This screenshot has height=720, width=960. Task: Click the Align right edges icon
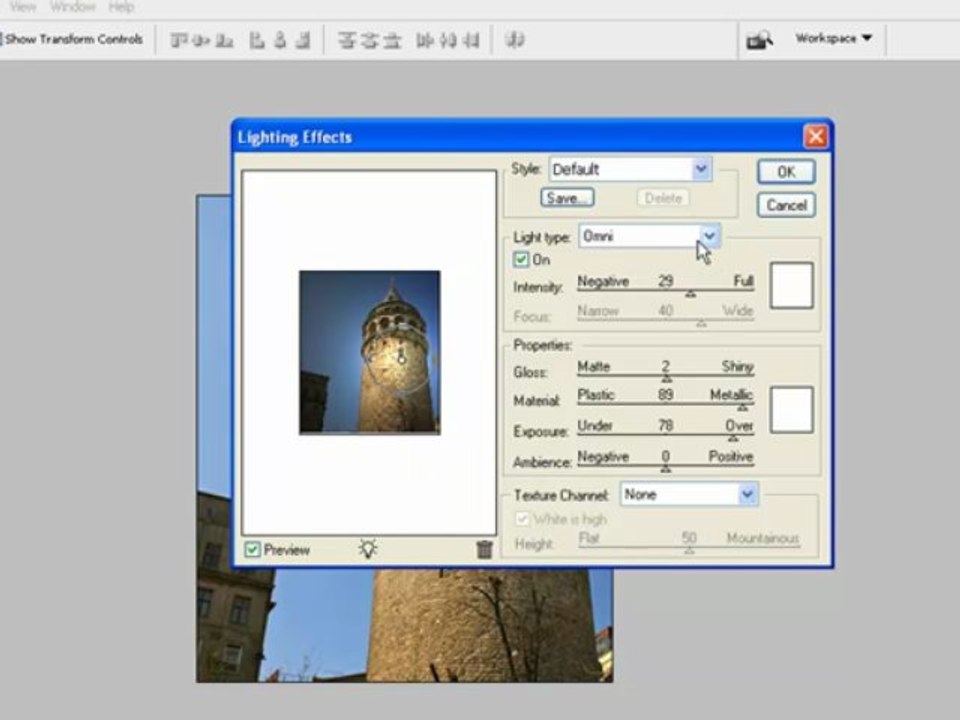(x=302, y=40)
